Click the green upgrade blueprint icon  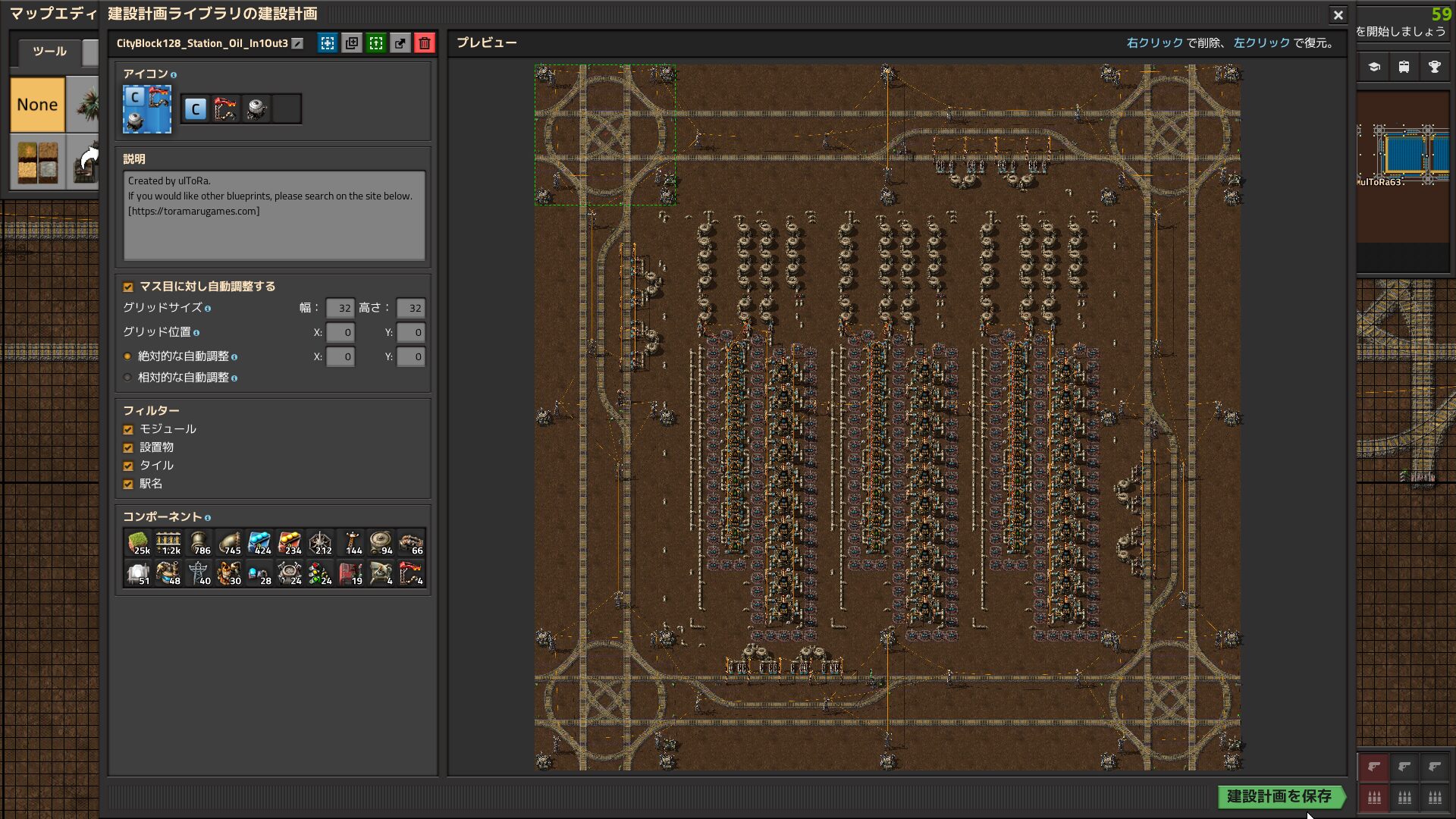click(376, 43)
